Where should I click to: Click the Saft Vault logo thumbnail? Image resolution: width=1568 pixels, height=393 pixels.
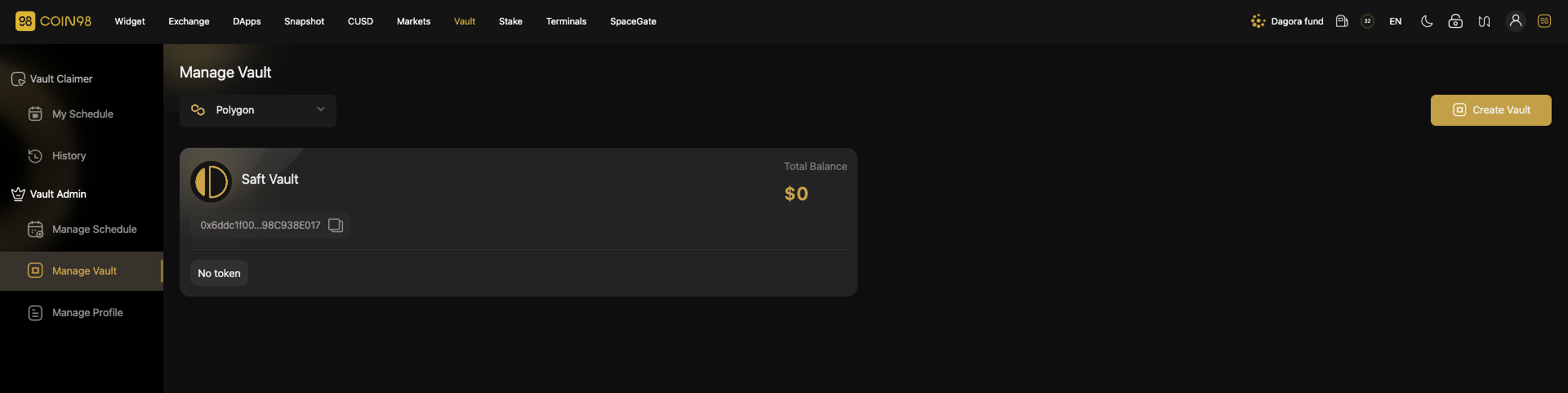pyautogui.click(x=212, y=181)
